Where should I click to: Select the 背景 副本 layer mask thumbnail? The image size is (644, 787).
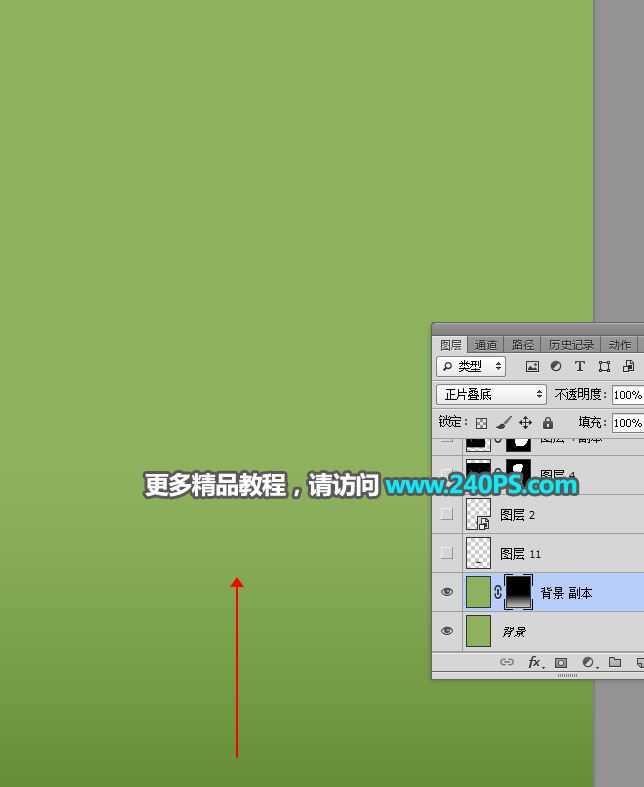tap(519, 592)
